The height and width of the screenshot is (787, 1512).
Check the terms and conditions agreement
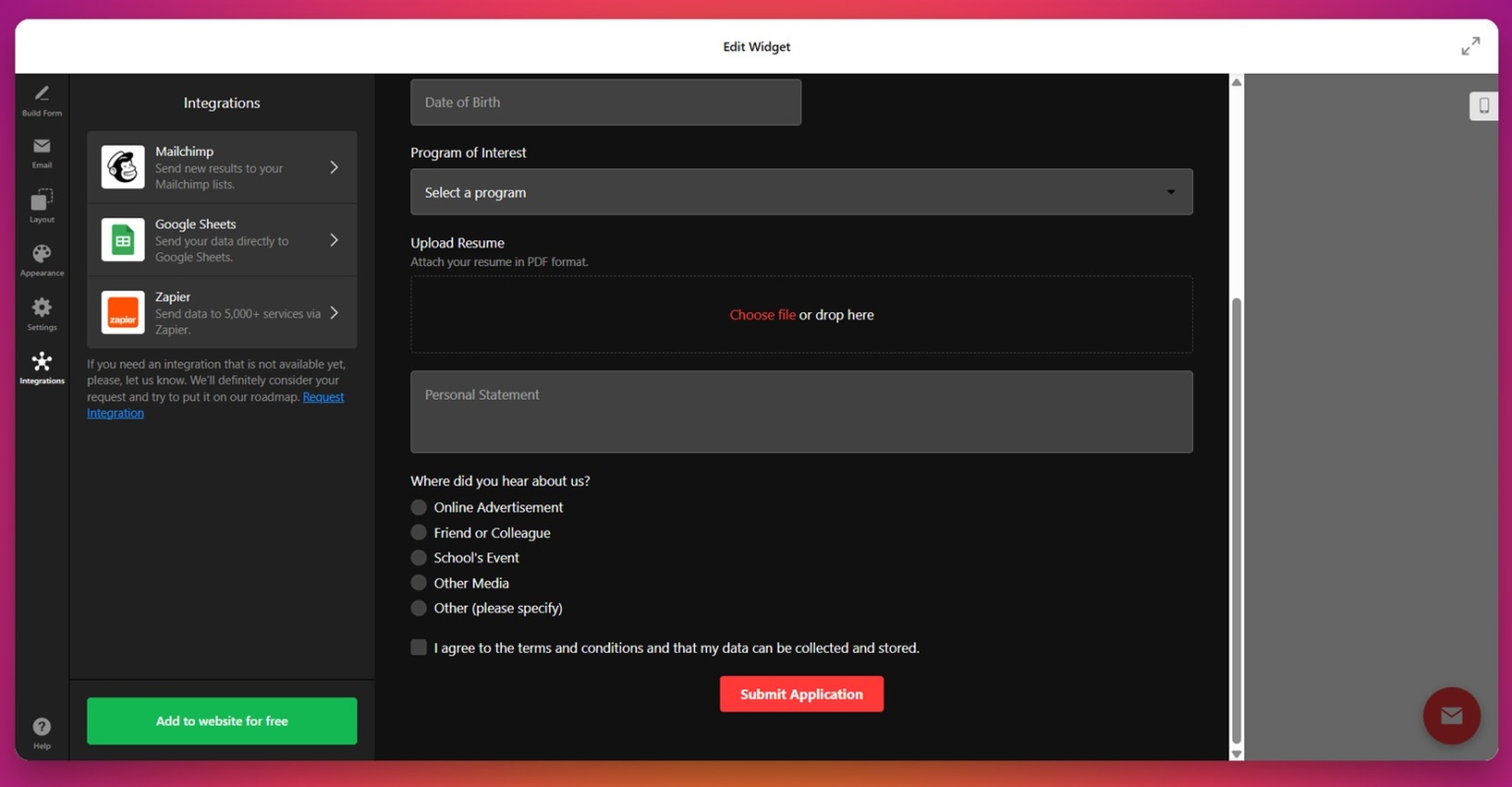pos(418,647)
